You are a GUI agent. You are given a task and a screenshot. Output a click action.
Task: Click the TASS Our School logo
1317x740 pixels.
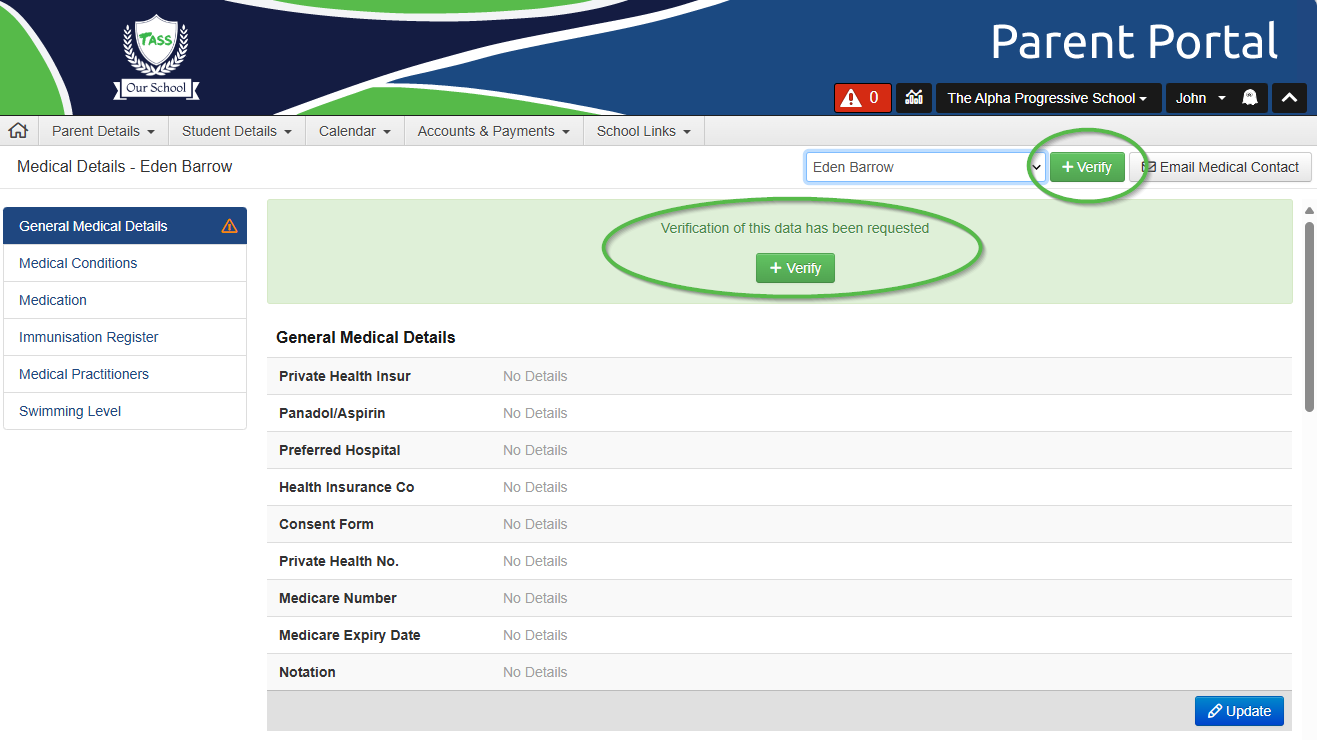click(155, 58)
